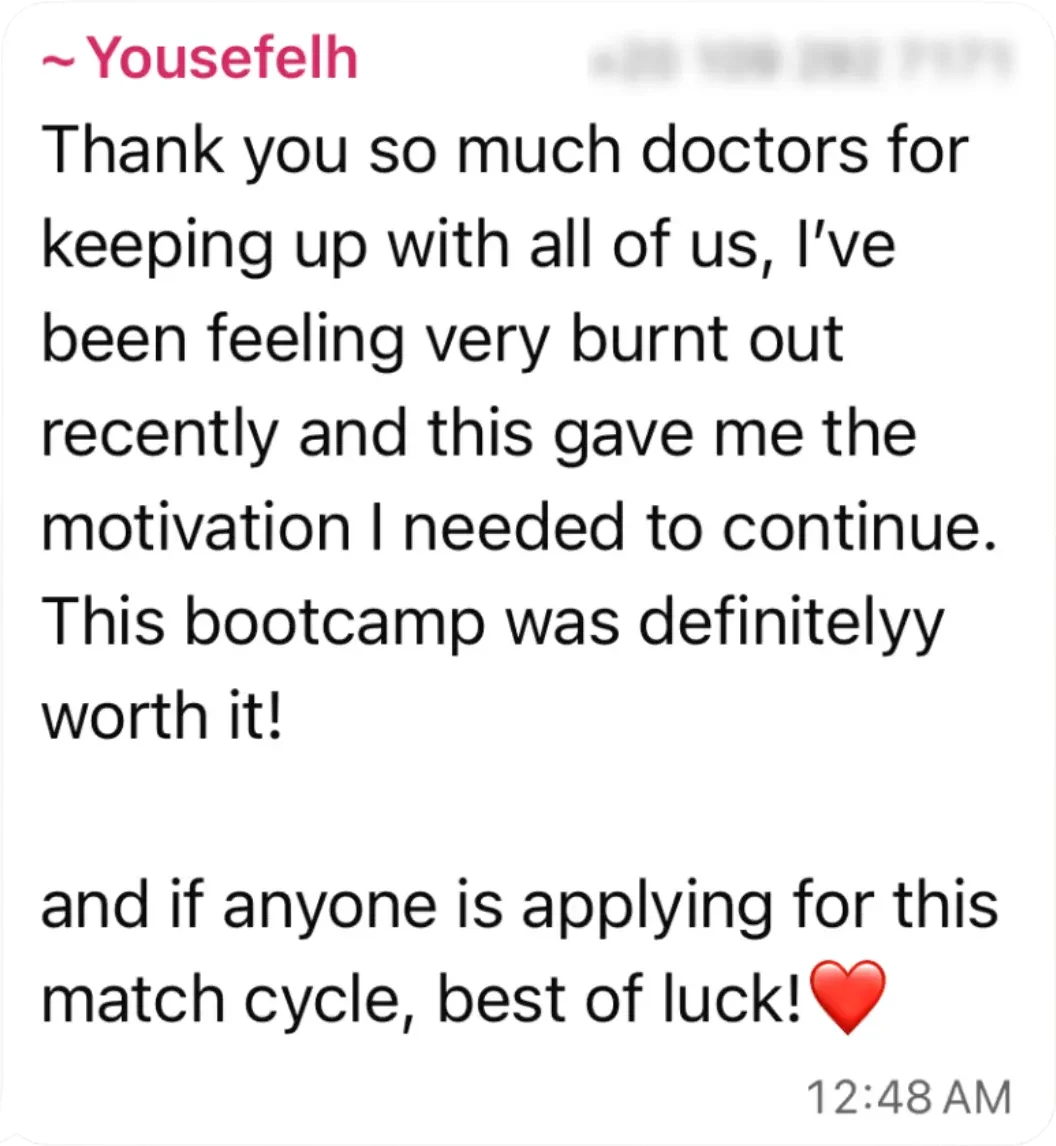
Task: Click the misspelled word "definitelyy"
Action: click(x=790, y=623)
